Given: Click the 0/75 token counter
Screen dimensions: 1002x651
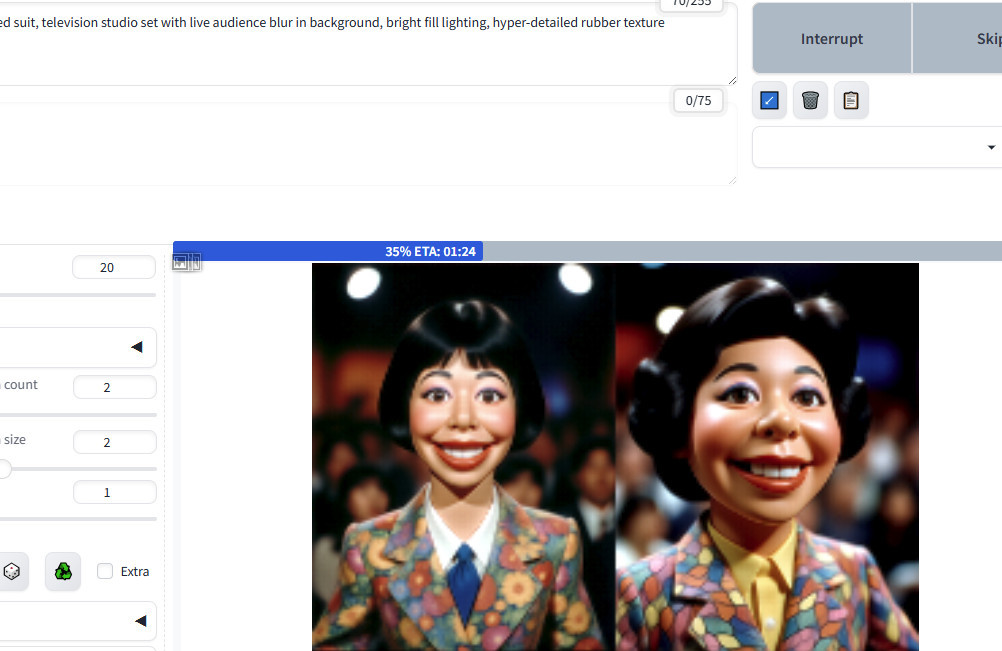Looking at the screenshot, I should (x=698, y=100).
